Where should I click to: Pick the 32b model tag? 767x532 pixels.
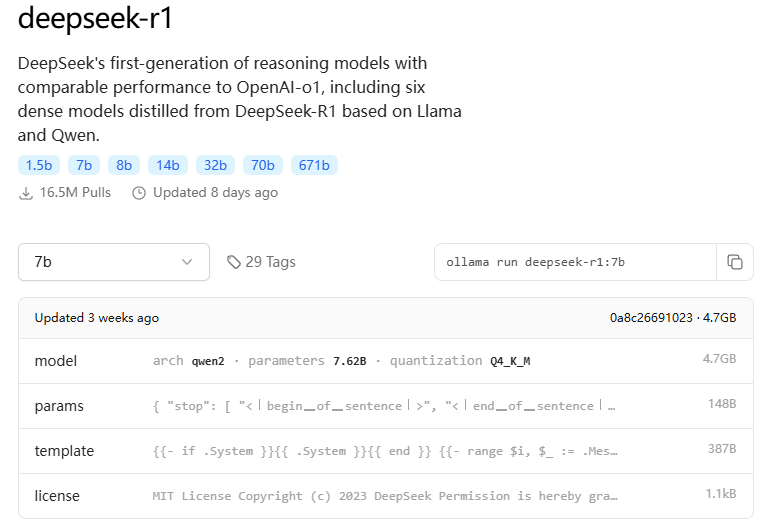[x=215, y=165]
